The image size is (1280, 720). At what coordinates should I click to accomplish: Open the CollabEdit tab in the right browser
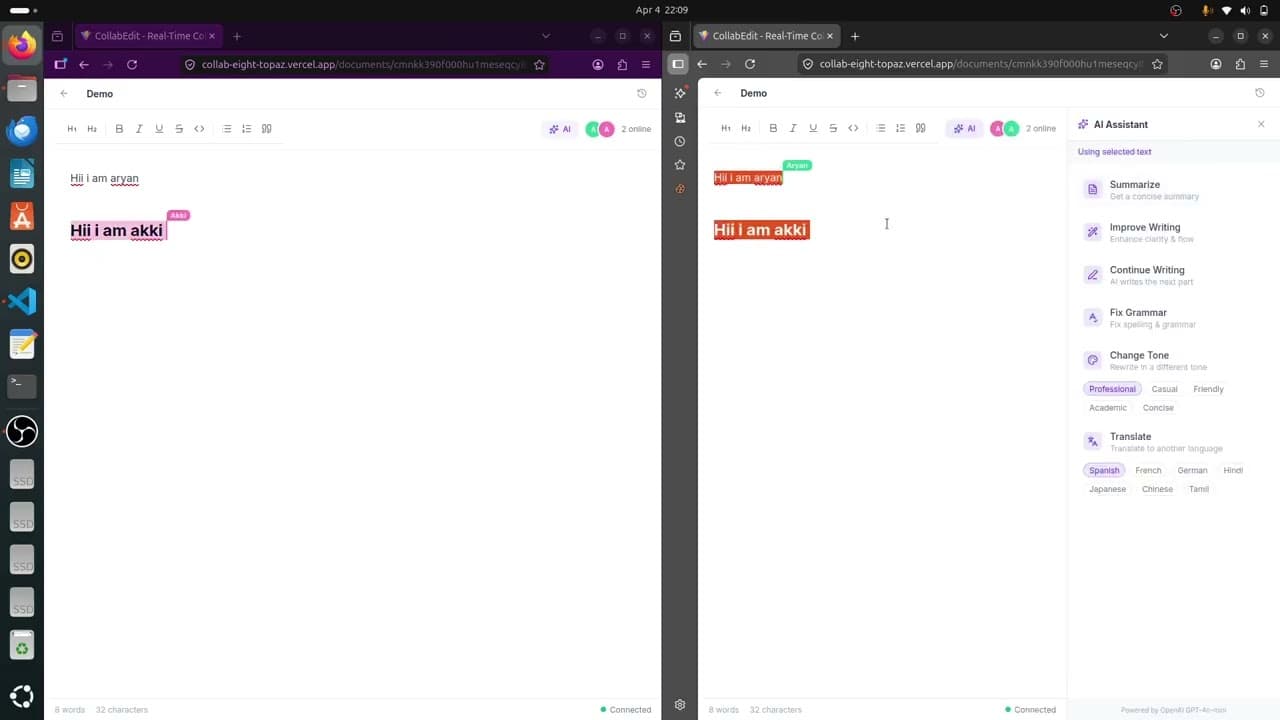point(766,36)
